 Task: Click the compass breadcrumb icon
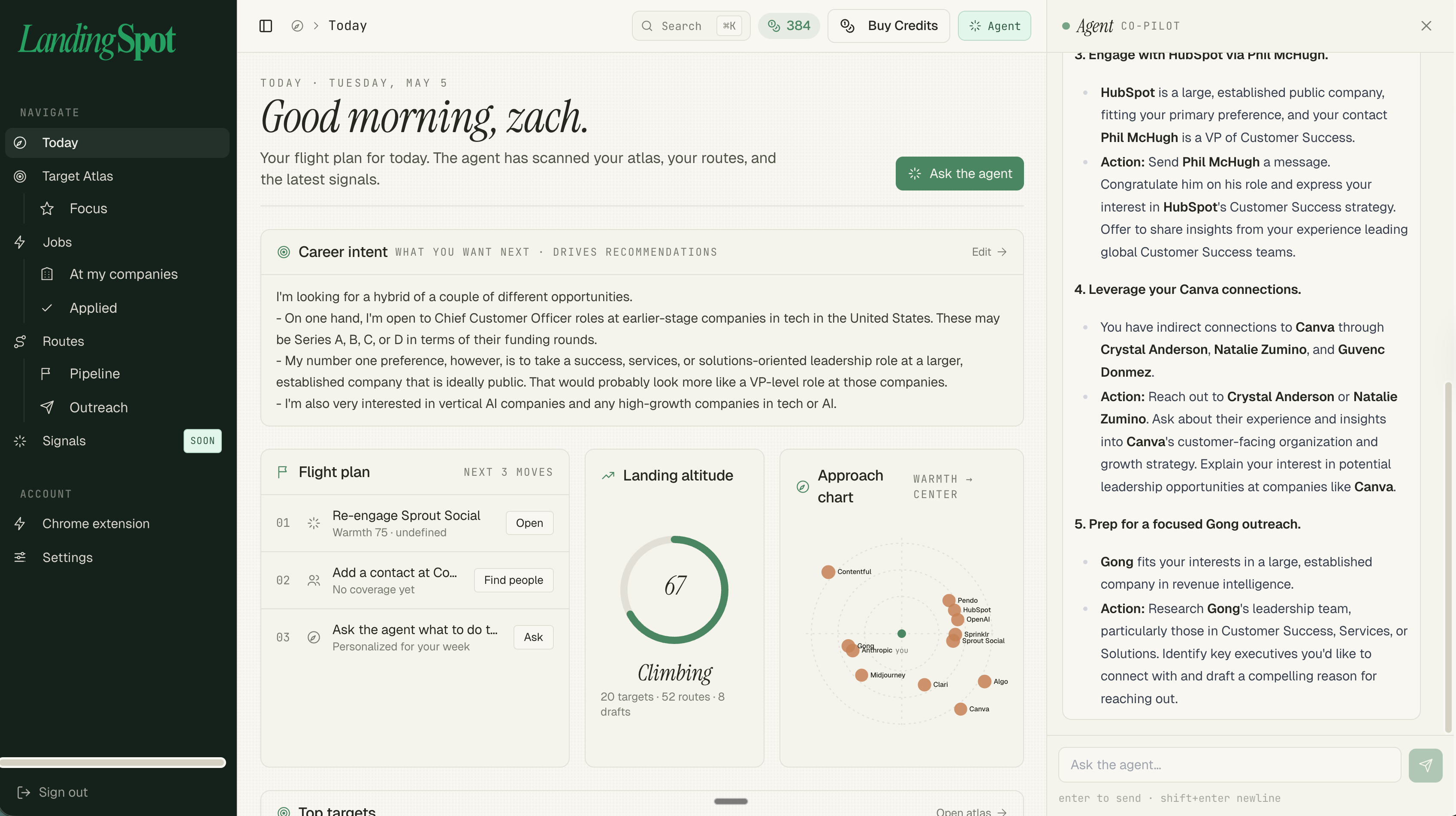(297, 26)
